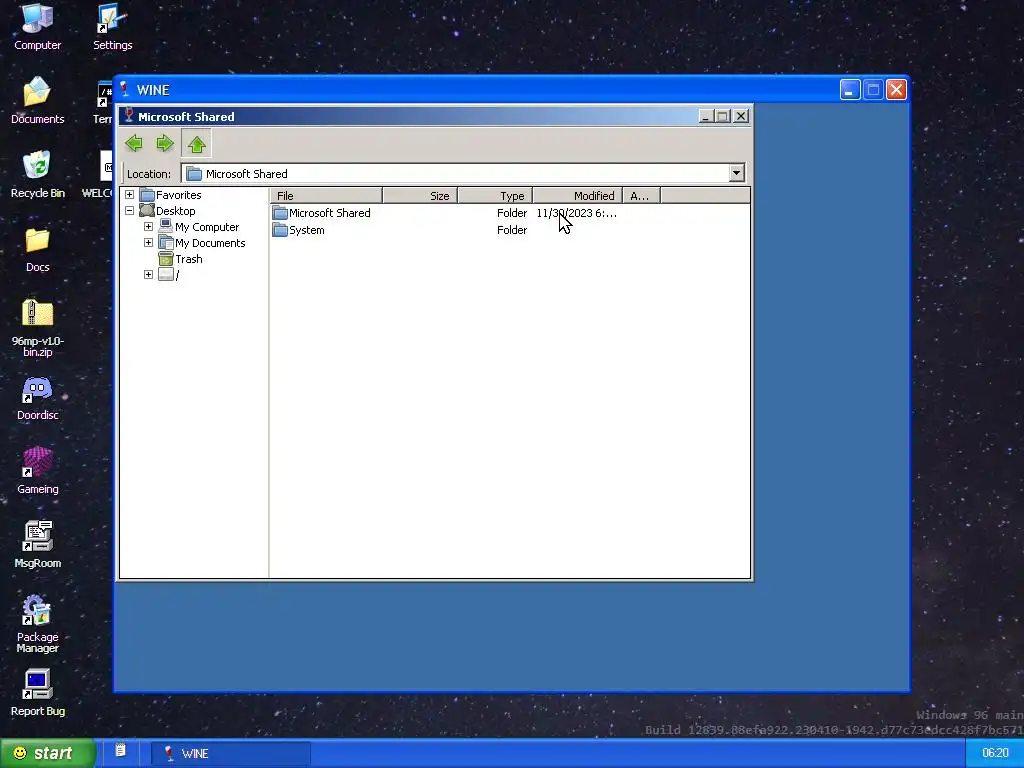Viewport: 1024px width, 768px height.
Task: Go back with the green left arrow
Action: (x=135, y=144)
